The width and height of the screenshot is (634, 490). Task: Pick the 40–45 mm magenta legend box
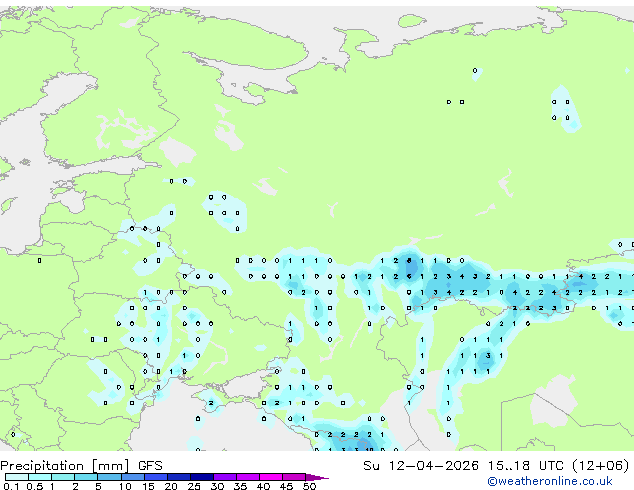click(271, 477)
